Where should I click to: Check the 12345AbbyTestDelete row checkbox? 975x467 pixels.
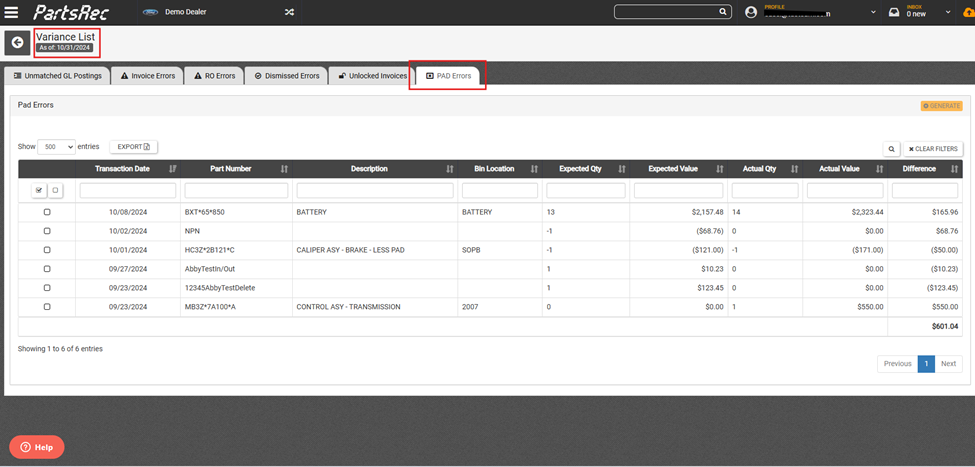pyautogui.click(x=47, y=288)
